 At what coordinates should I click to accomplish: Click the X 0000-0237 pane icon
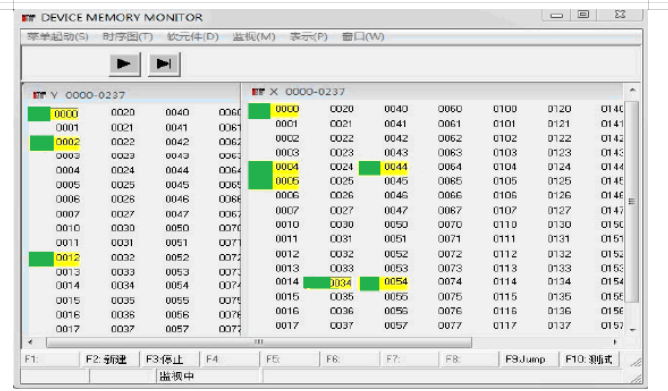(258, 92)
